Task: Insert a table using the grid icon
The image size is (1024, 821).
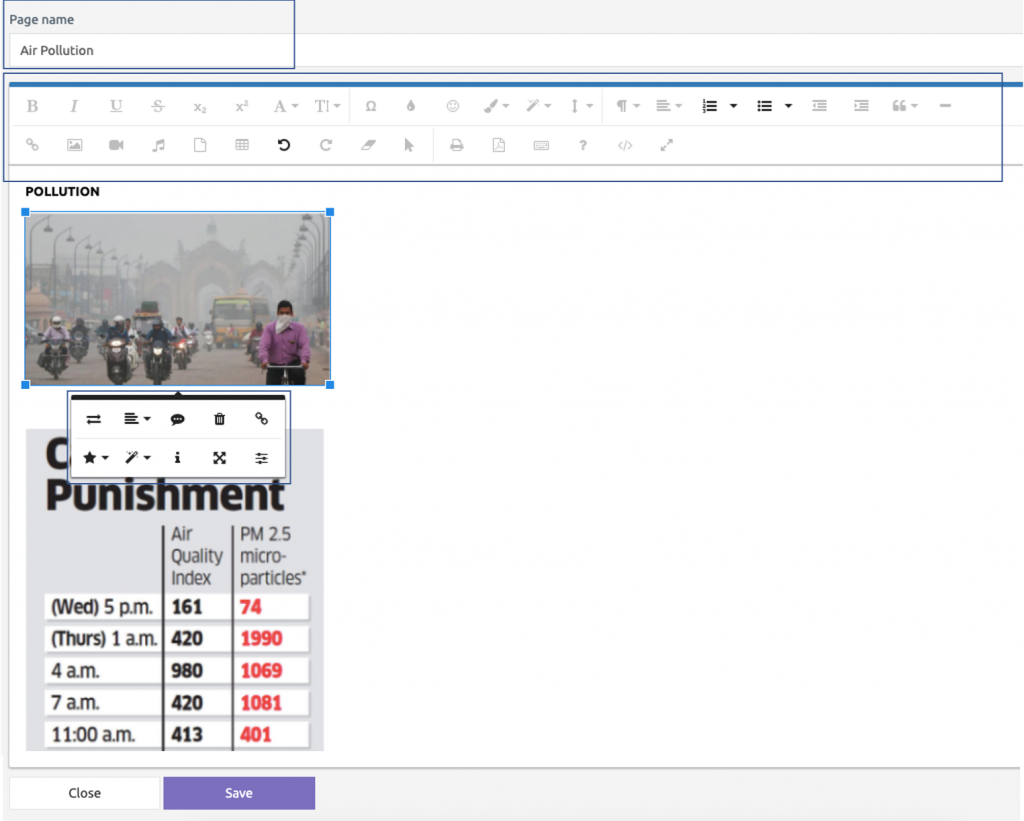Action: point(242,145)
